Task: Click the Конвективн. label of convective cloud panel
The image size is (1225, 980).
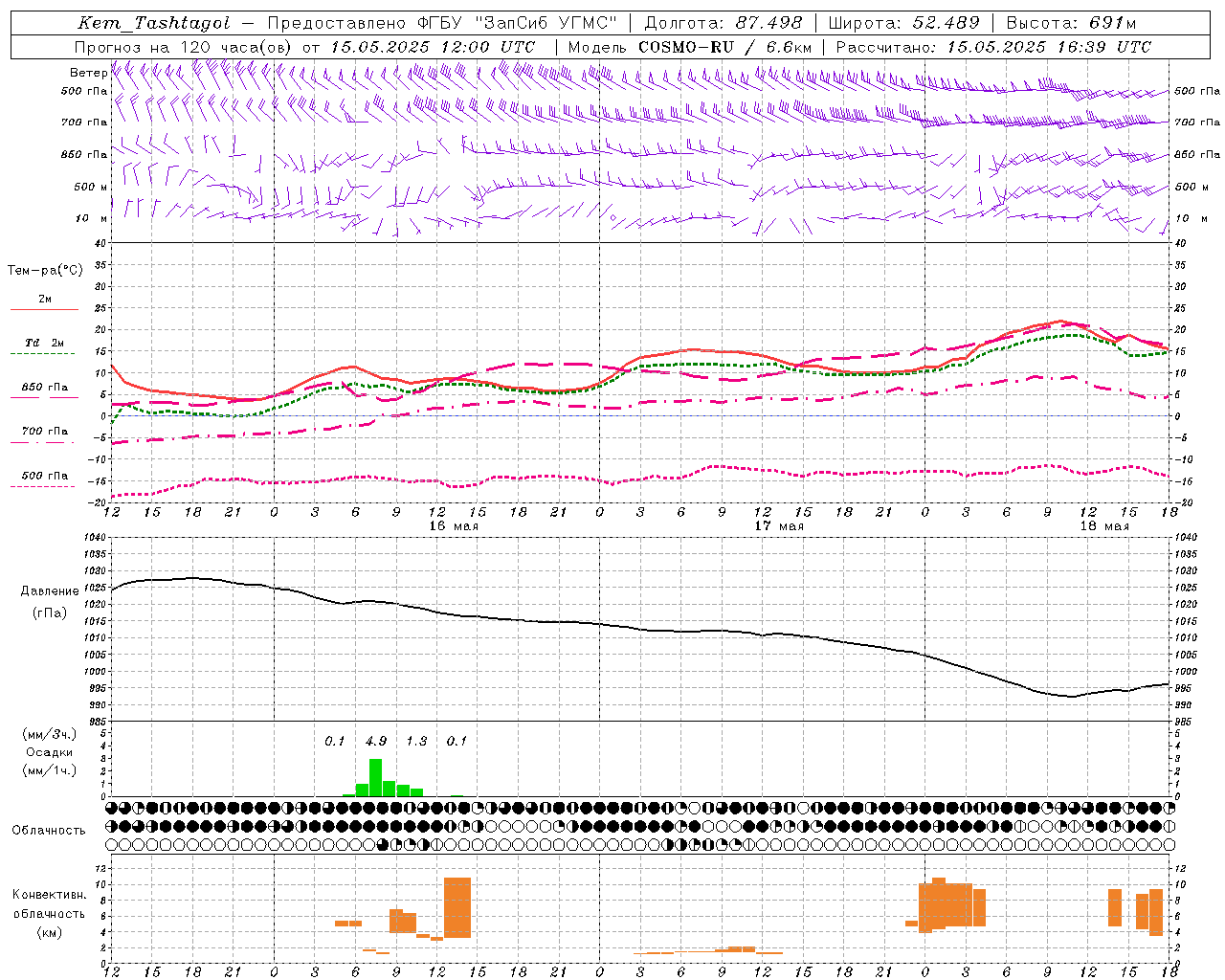Action: coord(49,895)
